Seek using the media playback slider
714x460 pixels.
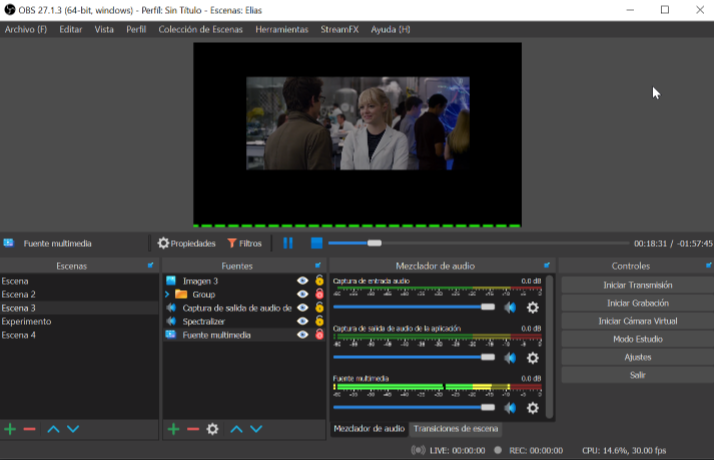[477, 243]
